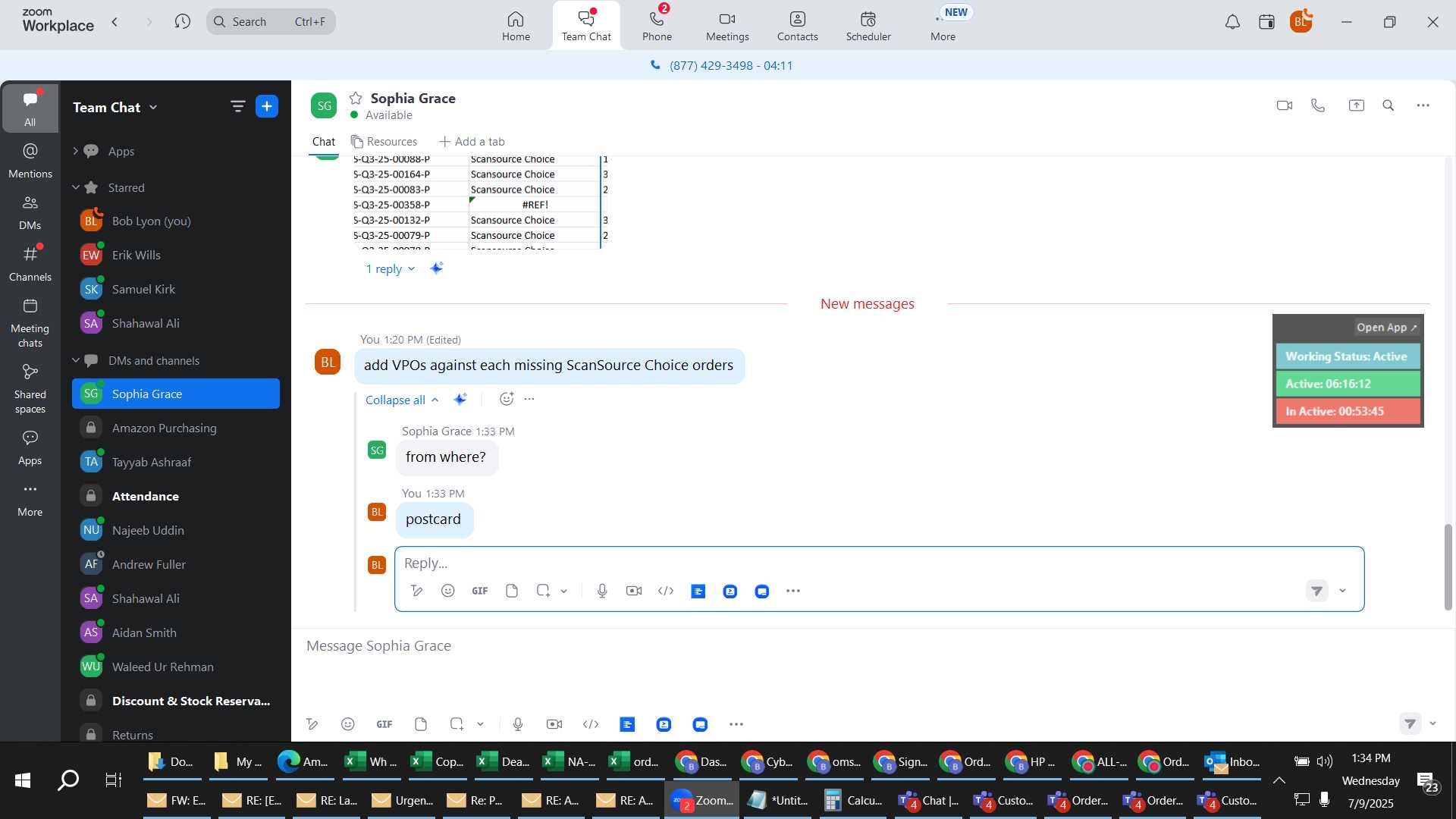The width and height of the screenshot is (1456, 819).
Task: Click Open App in status widget
Action: [x=1386, y=328]
